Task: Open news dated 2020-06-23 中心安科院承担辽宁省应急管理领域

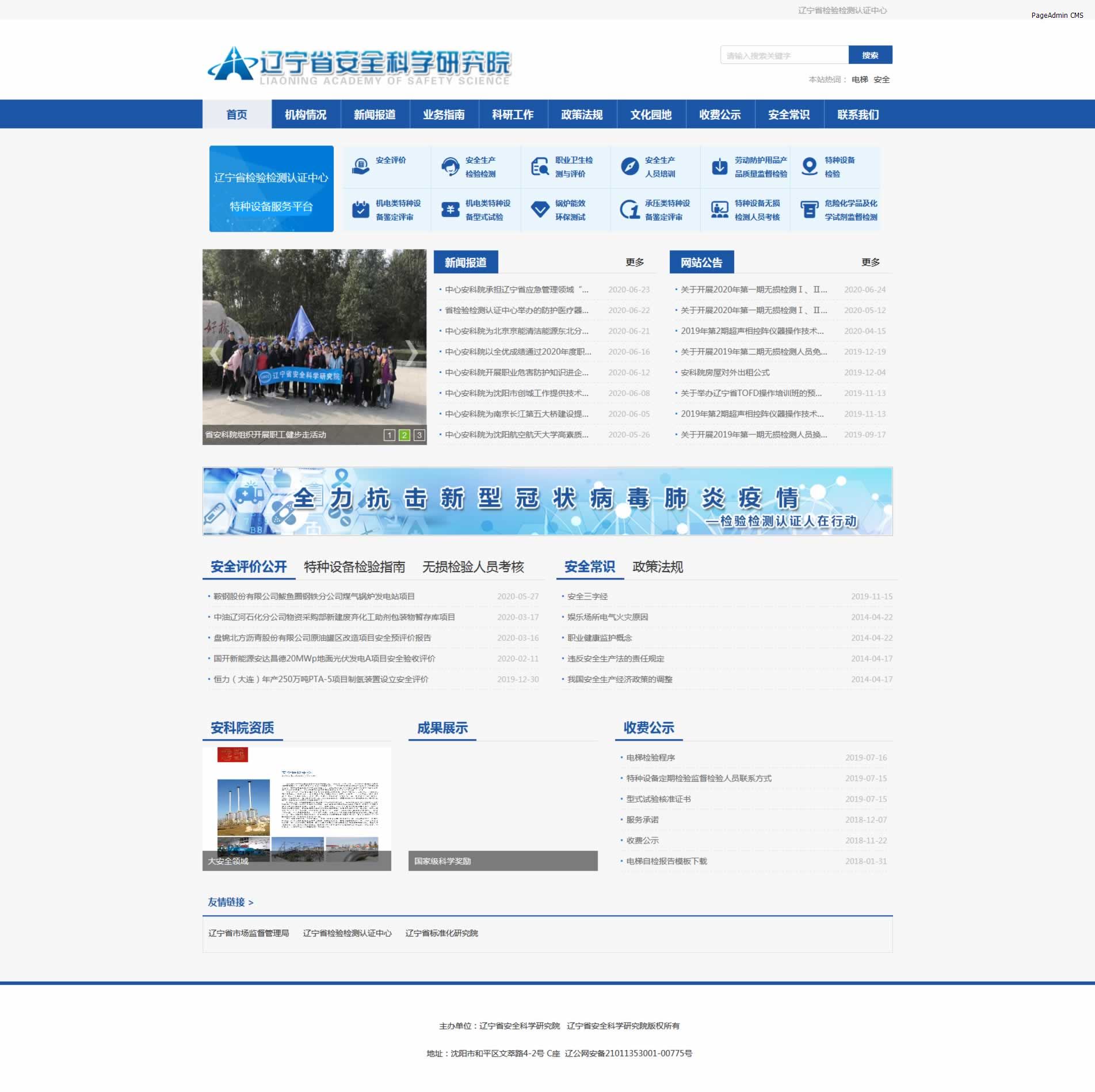Action: click(x=517, y=290)
